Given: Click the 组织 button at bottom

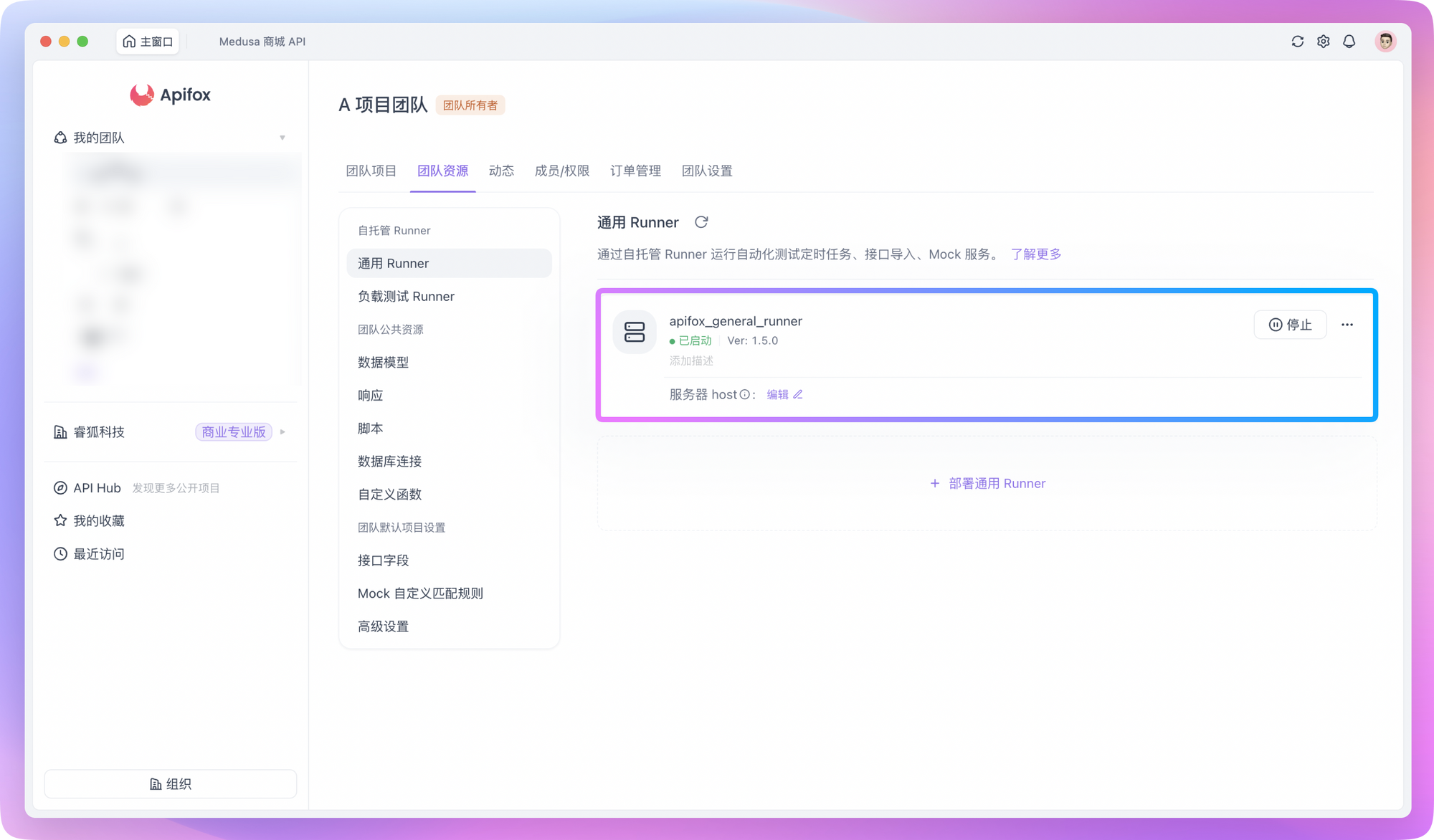Looking at the screenshot, I should click(x=171, y=784).
